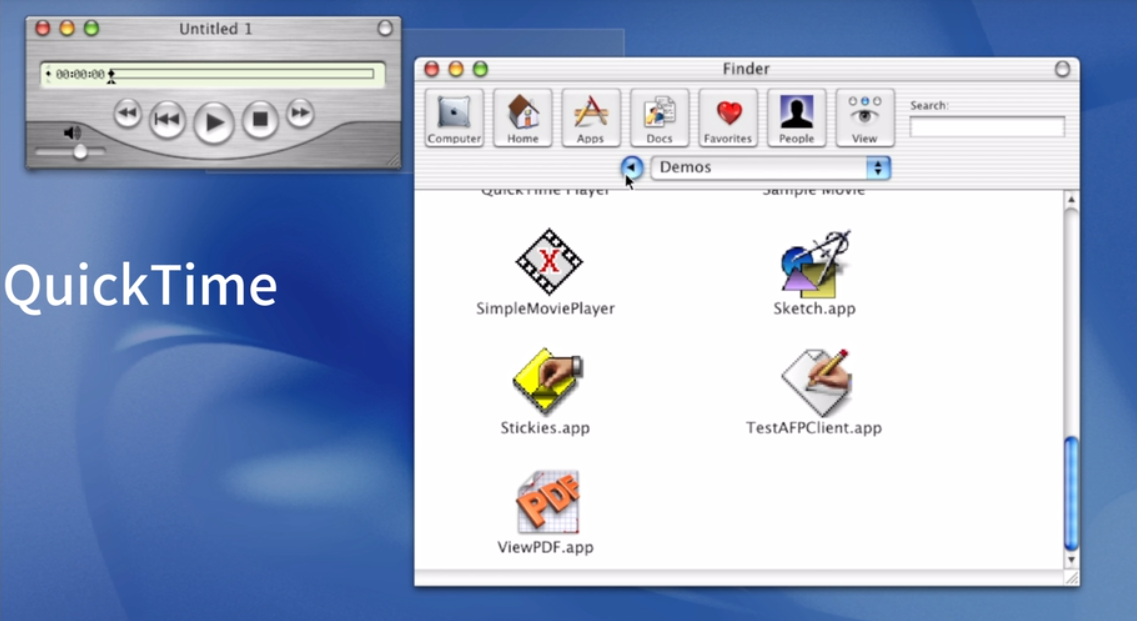Image resolution: width=1137 pixels, height=621 pixels.
Task: Open People from the Finder toolbar
Action: pos(796,118)
